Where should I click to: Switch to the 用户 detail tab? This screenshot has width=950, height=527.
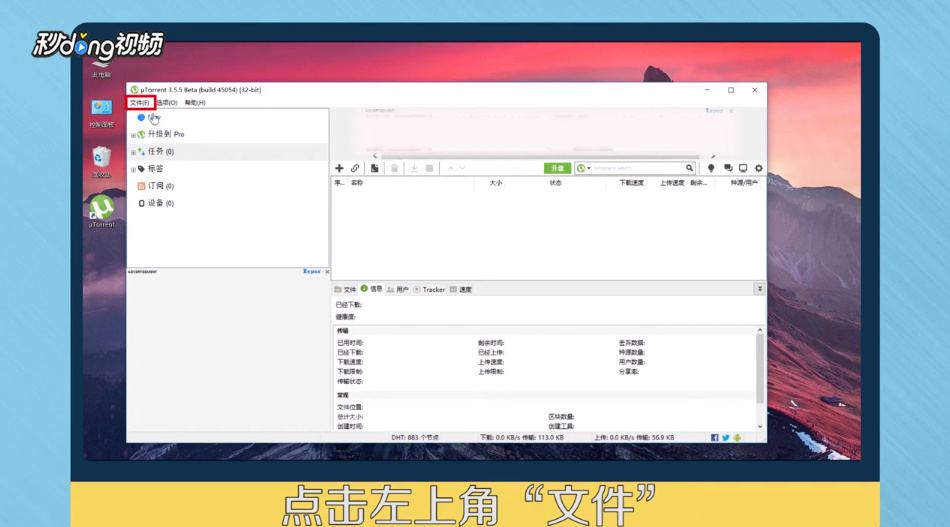click(x=397, y=290)
